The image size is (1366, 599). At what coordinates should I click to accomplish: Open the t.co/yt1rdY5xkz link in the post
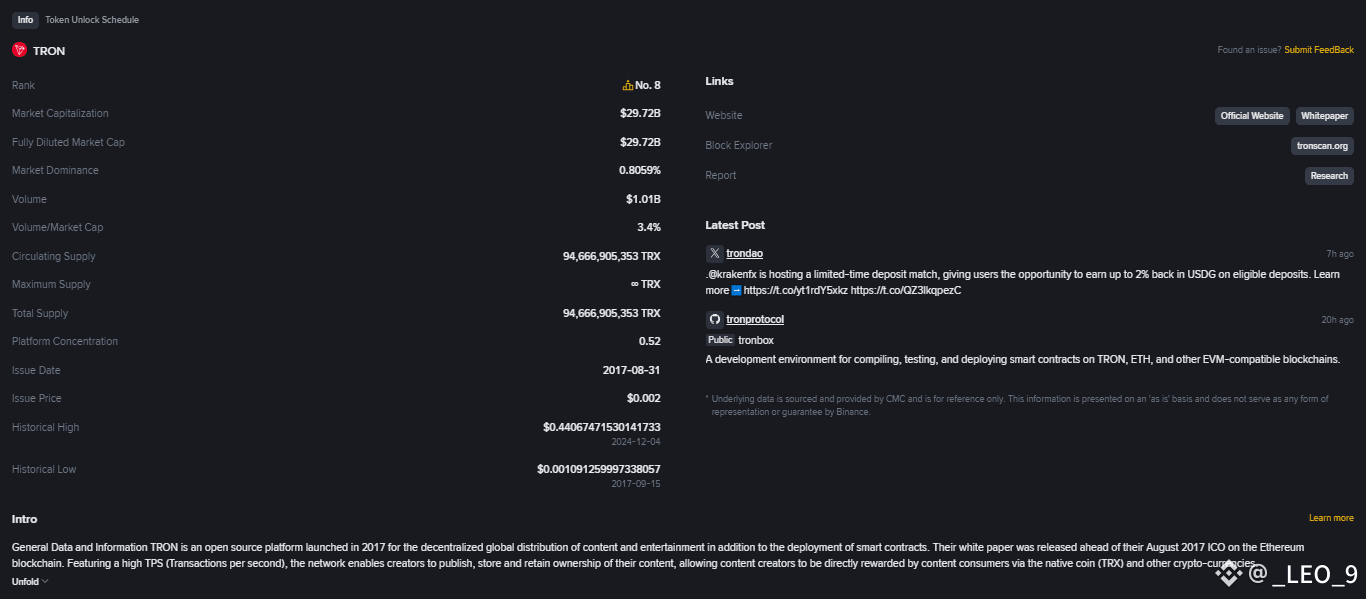(x=795, y=291)
